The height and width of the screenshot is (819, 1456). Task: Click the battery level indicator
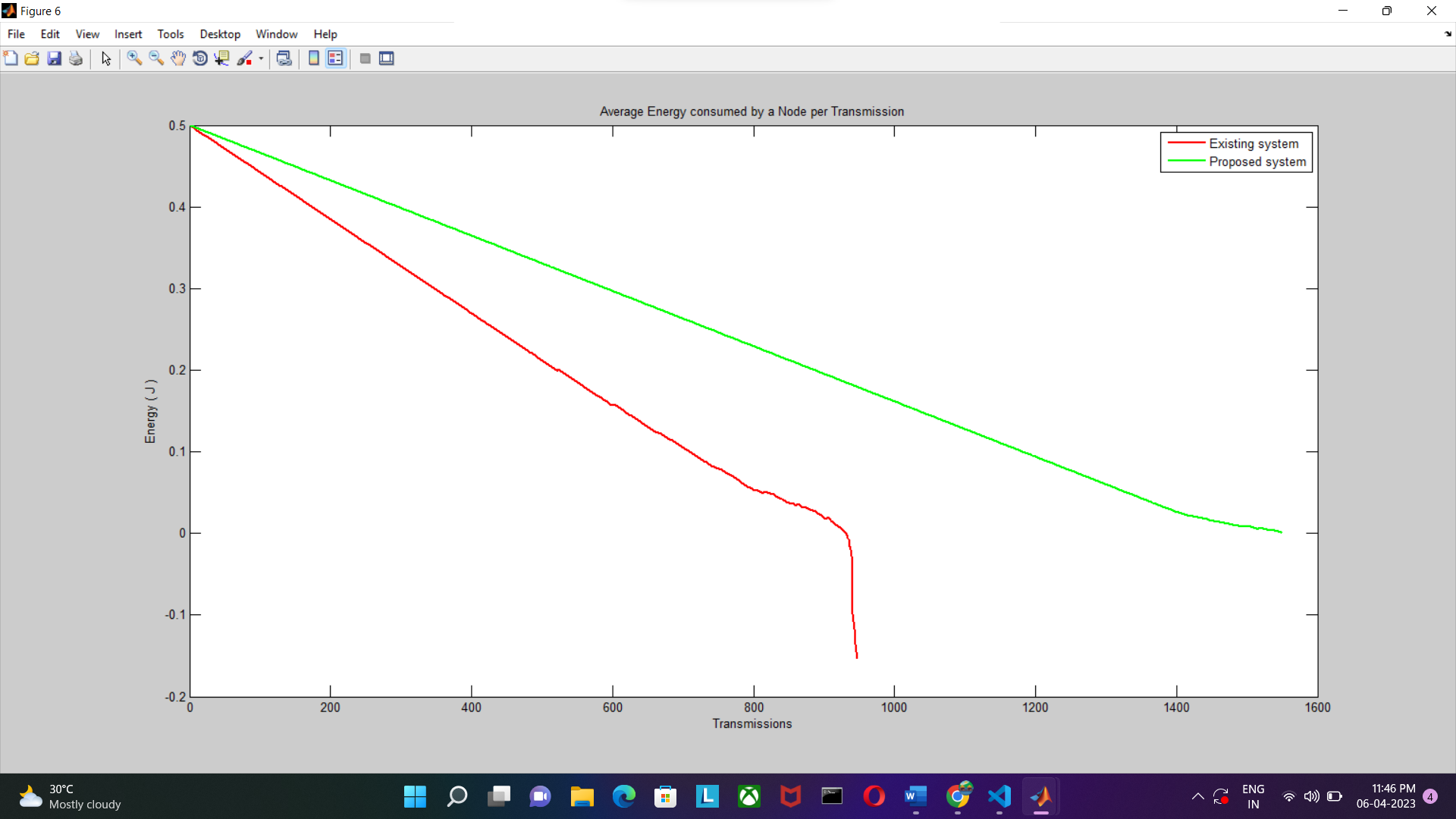pos(1335,796)
